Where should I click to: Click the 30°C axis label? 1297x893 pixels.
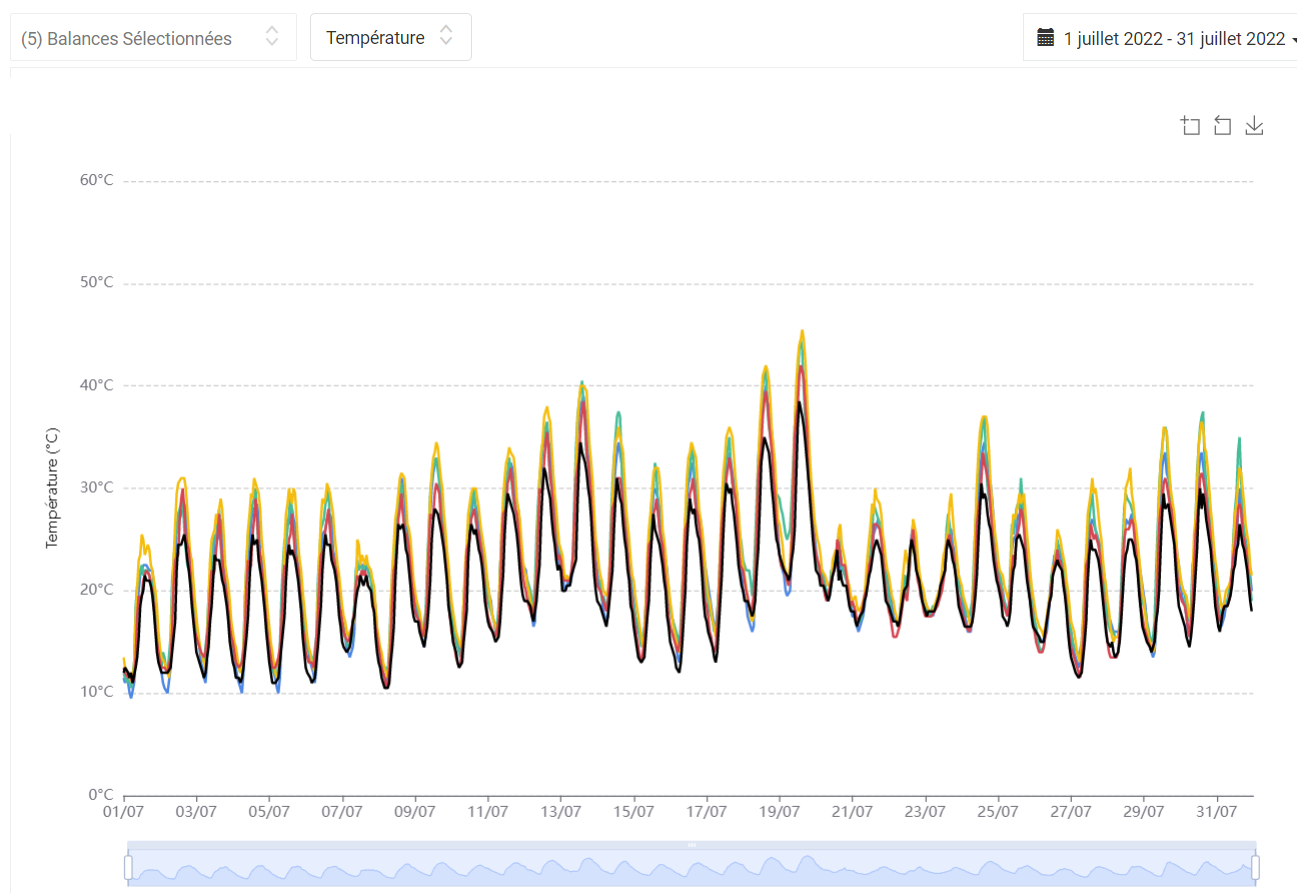(x=97, y=488)
